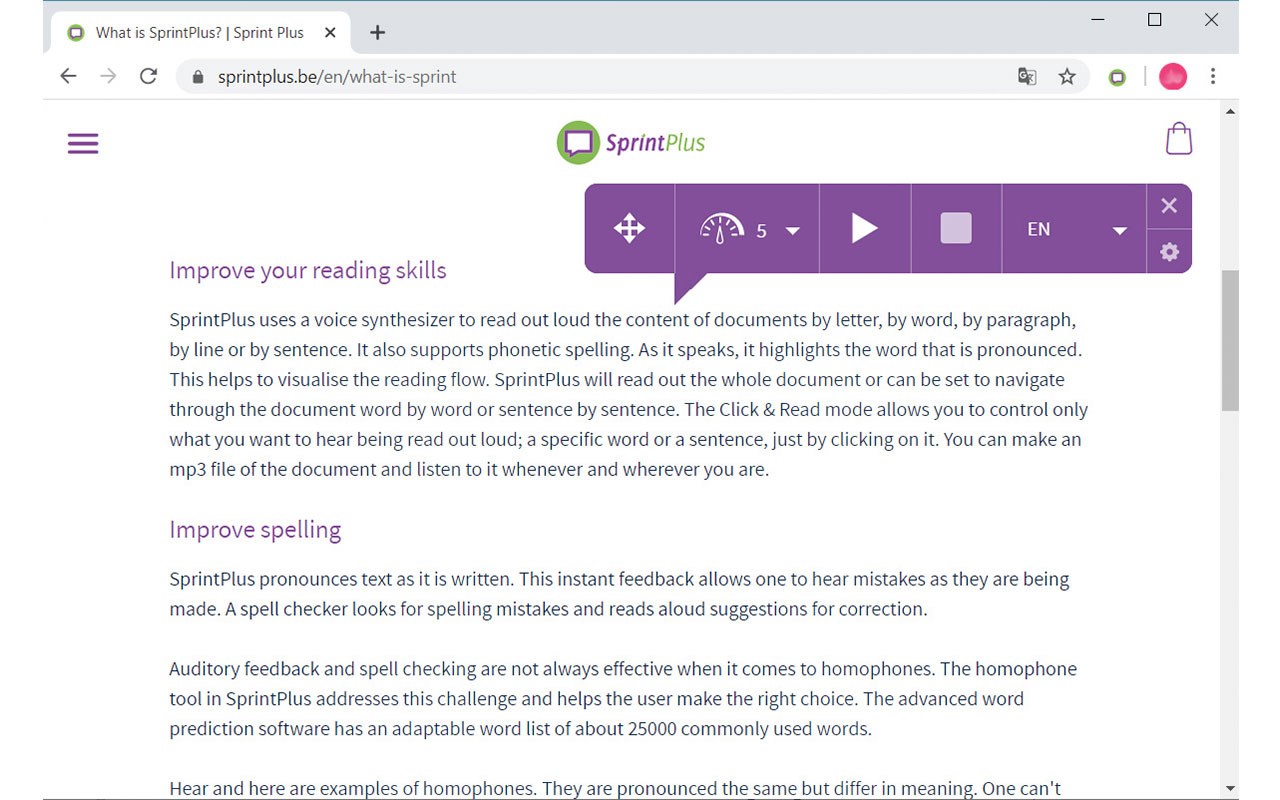Click the reading speed gauge icon
1280x800 pixels.
pyautogui.click(x=721, y=228)
